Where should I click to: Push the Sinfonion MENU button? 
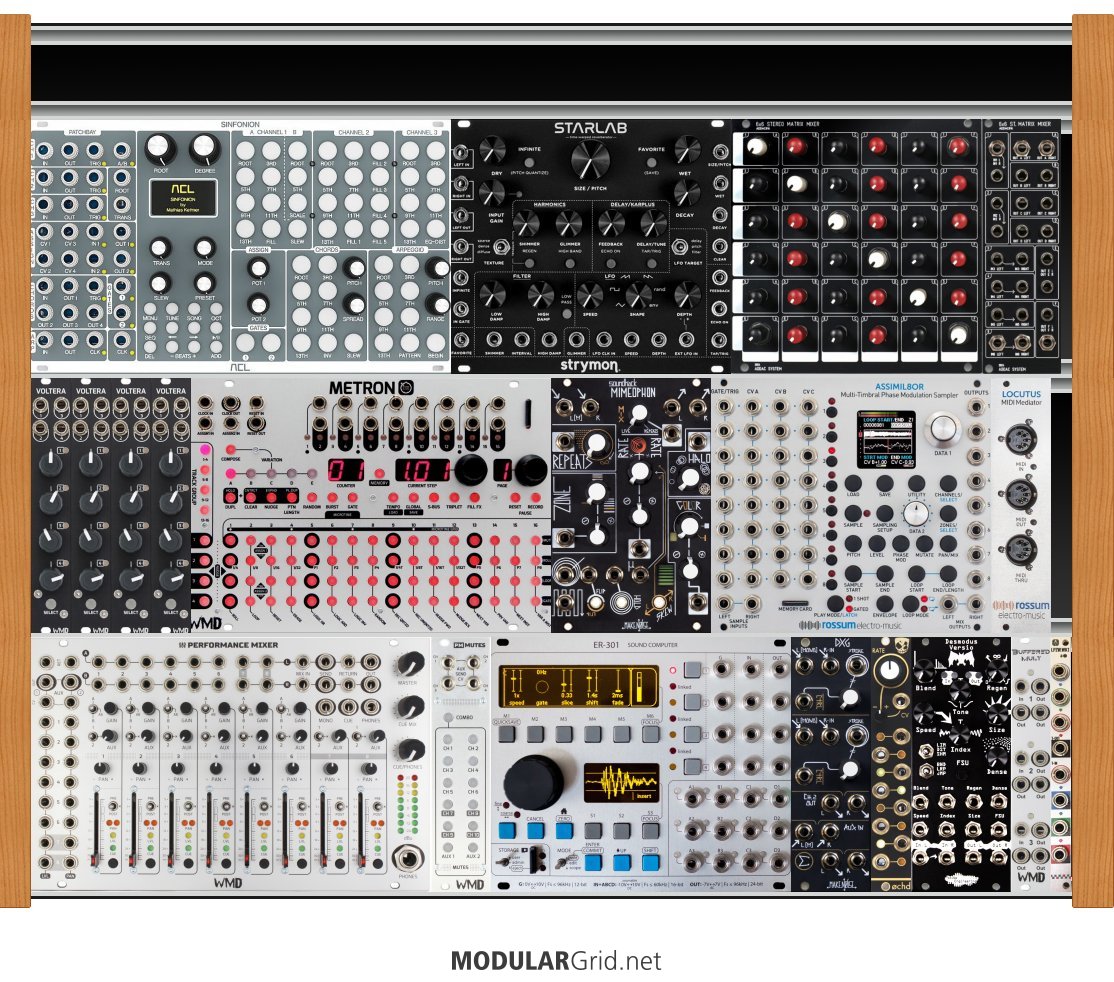click(x=150, y=309)
